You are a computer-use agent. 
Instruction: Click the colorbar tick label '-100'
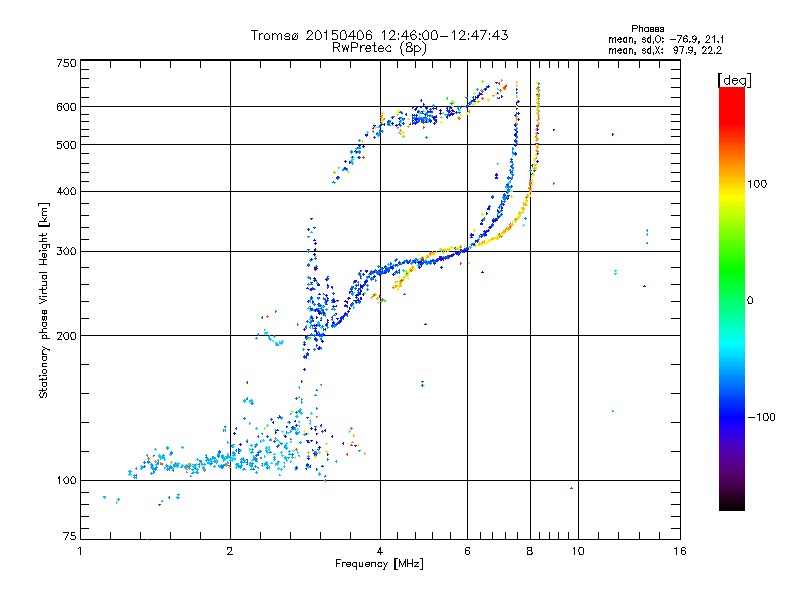[761, 417]
